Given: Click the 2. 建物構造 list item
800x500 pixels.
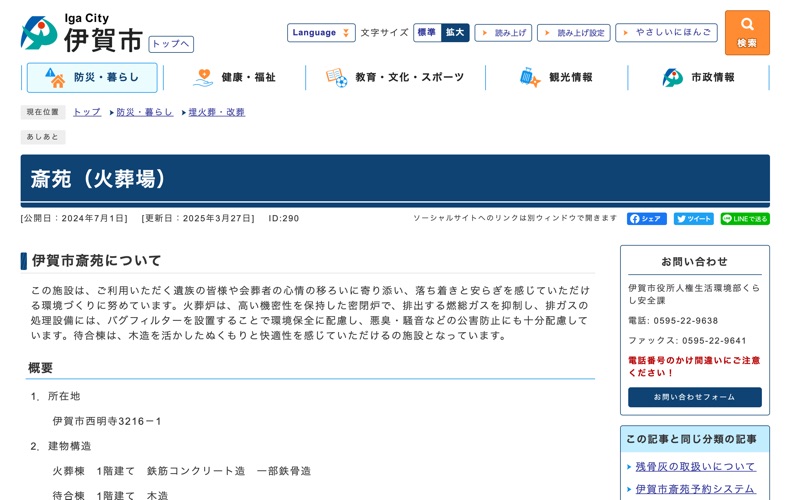Looking at the screenshot, I should 60,446.
